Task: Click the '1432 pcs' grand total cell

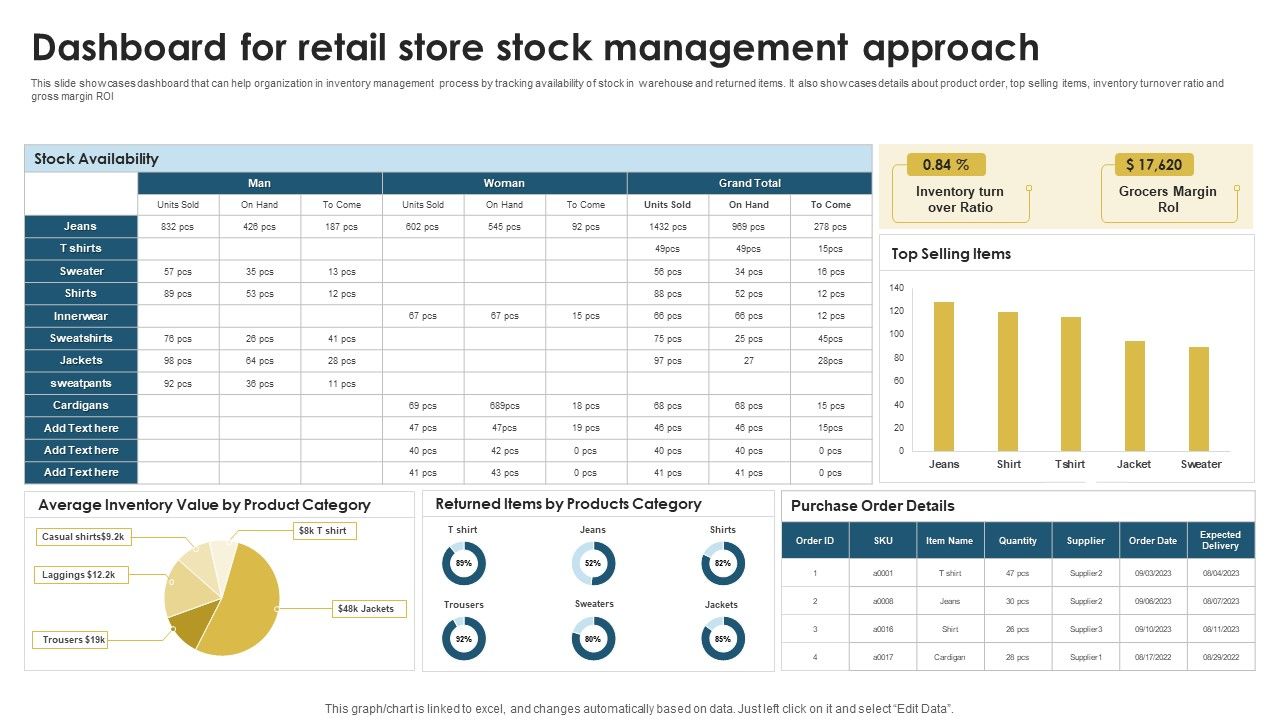Action: pyautogui.click(x=668, y=227)
